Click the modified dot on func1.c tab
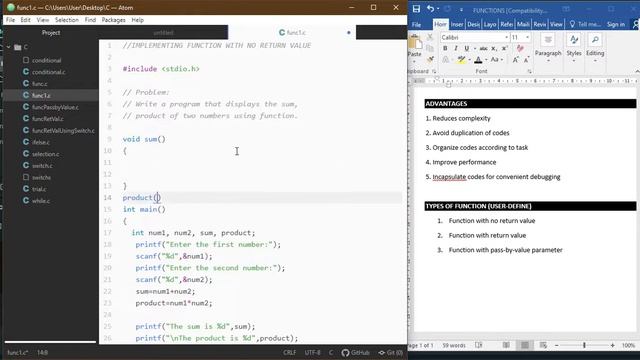 [349, 33]
